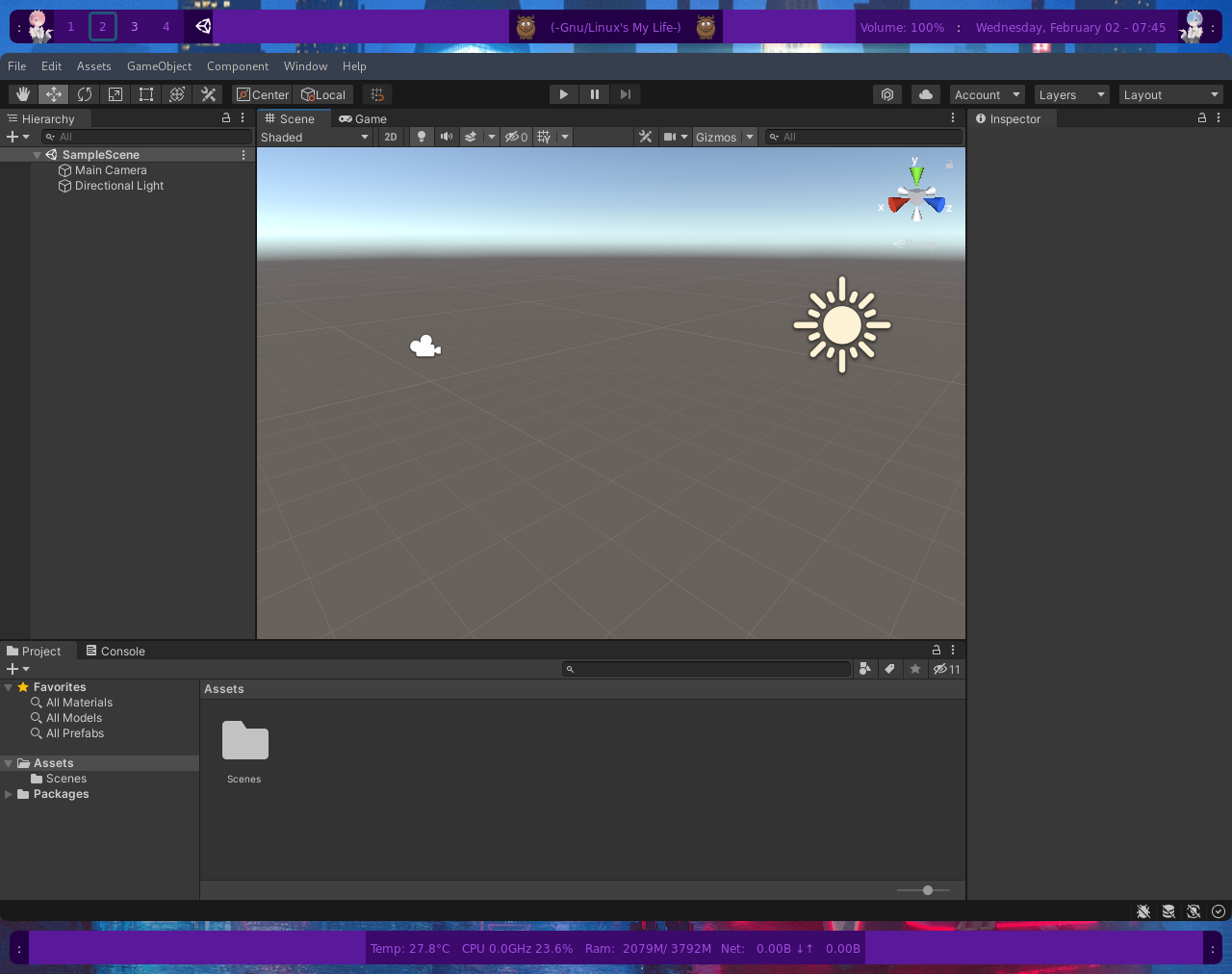The height and width of the screenshot is (974, 1232).
Task: Select the Main Camera gizmo in the scene
Action: (x=425, y=346)
